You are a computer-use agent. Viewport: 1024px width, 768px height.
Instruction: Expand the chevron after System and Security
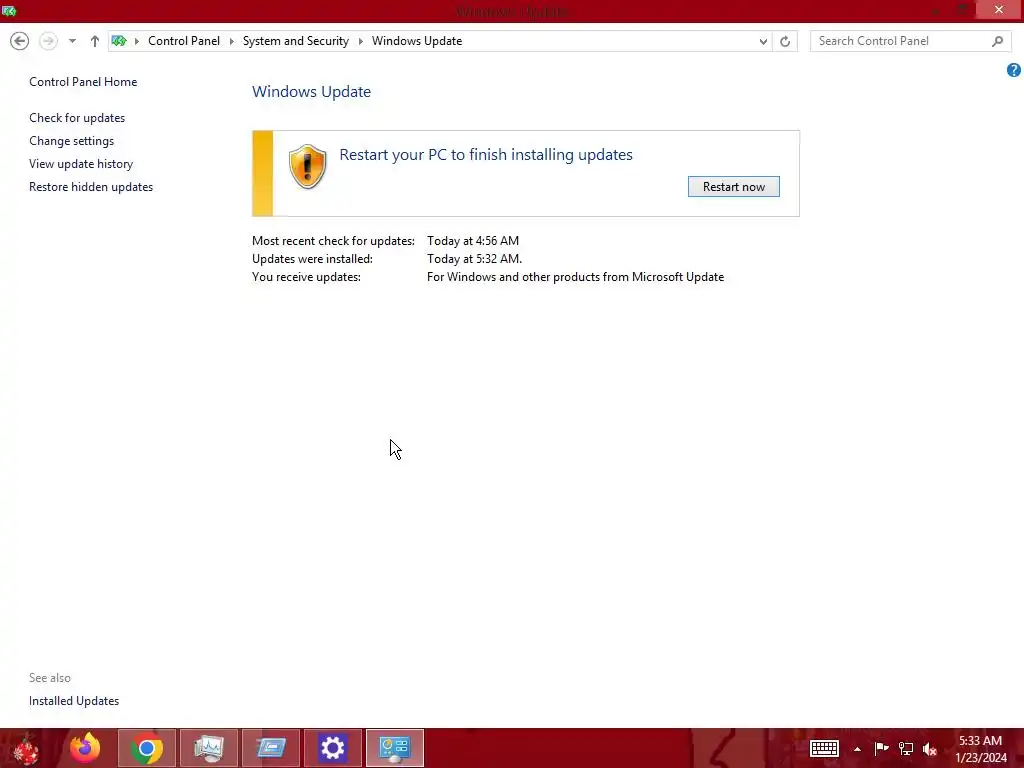point(360,41)
